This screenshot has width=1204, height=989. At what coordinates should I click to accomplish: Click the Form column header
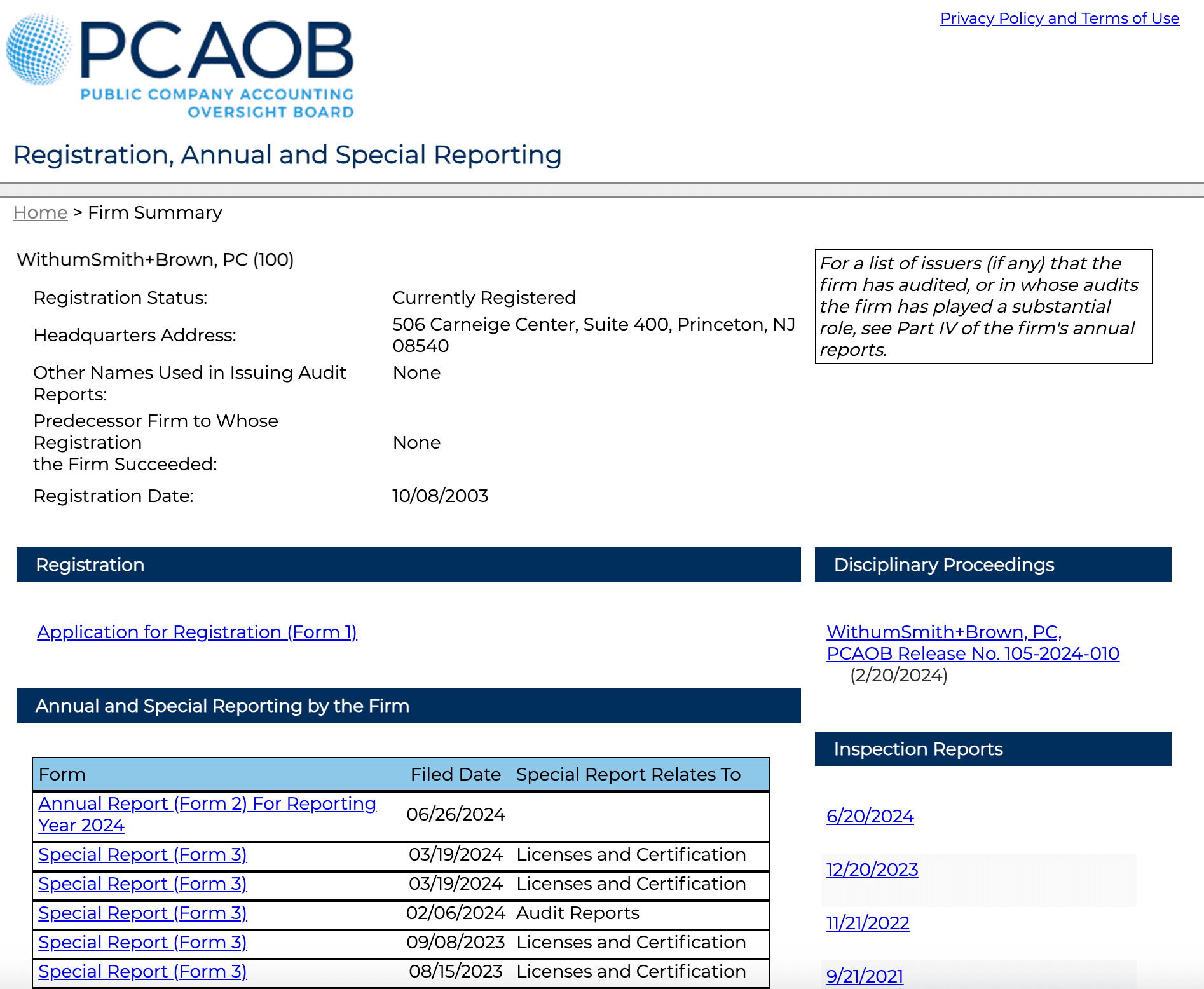[x=62, y=774]
